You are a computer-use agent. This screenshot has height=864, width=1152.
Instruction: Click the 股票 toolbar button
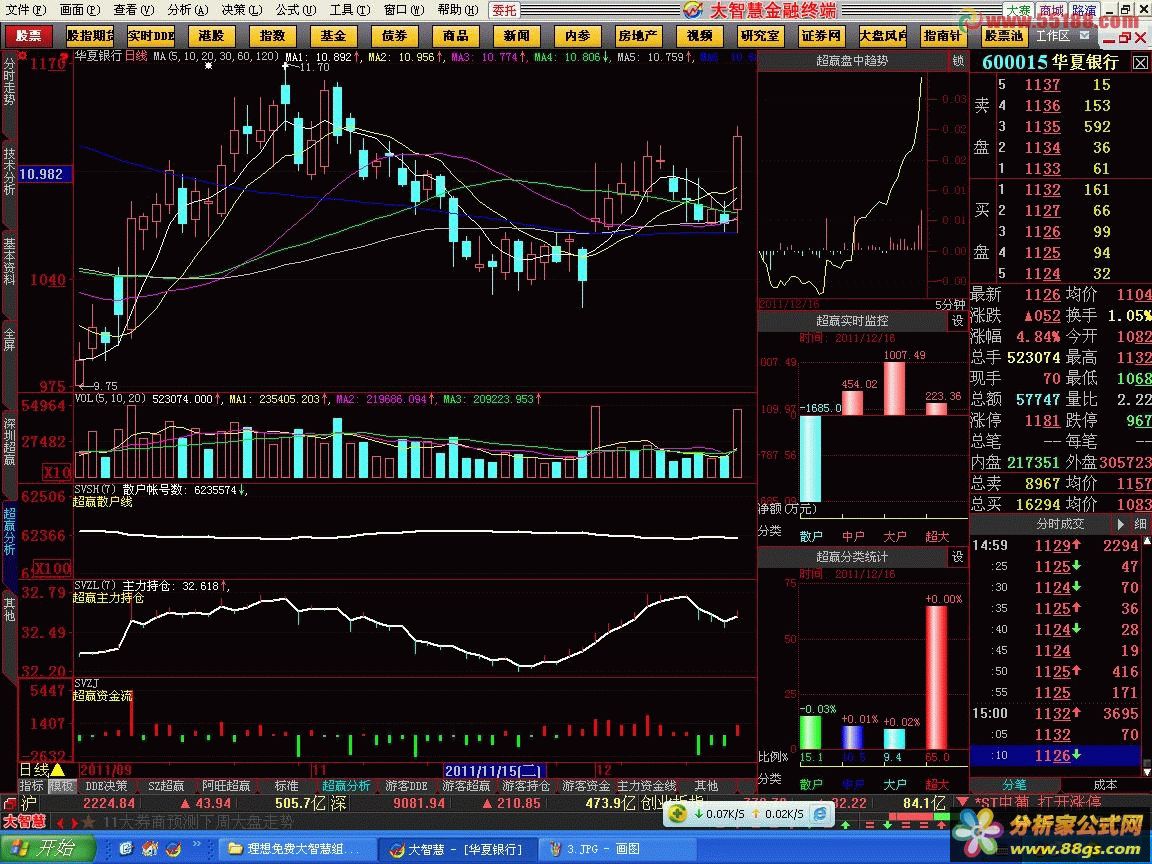(x=29, y=35)
